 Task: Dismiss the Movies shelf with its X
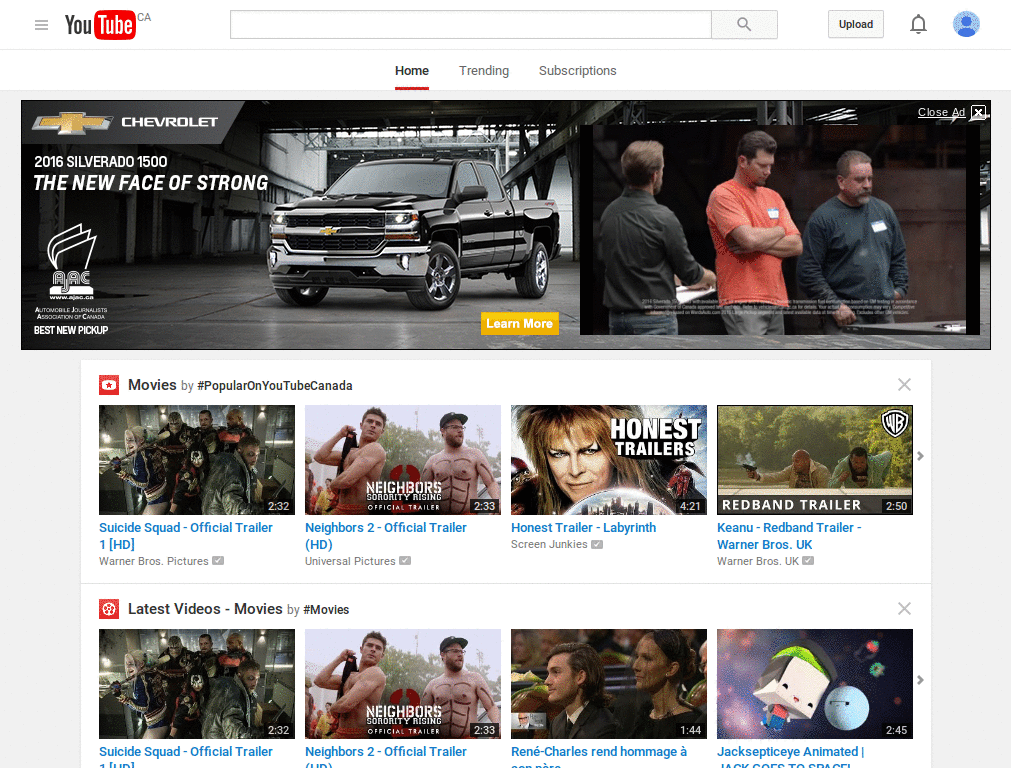pos(904,384)
